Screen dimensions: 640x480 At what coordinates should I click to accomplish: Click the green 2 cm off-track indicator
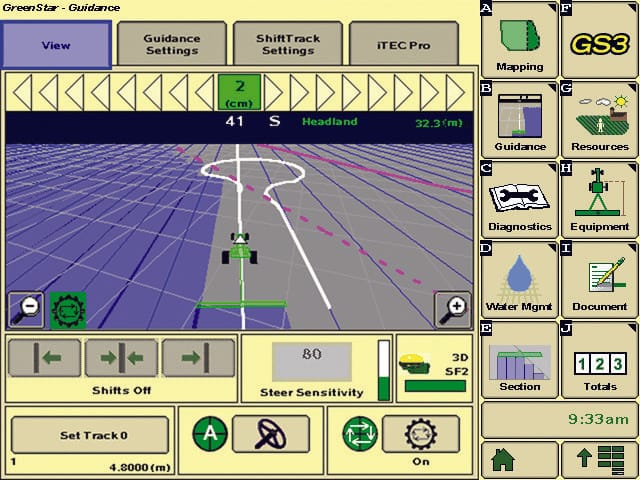coord(239,92)
